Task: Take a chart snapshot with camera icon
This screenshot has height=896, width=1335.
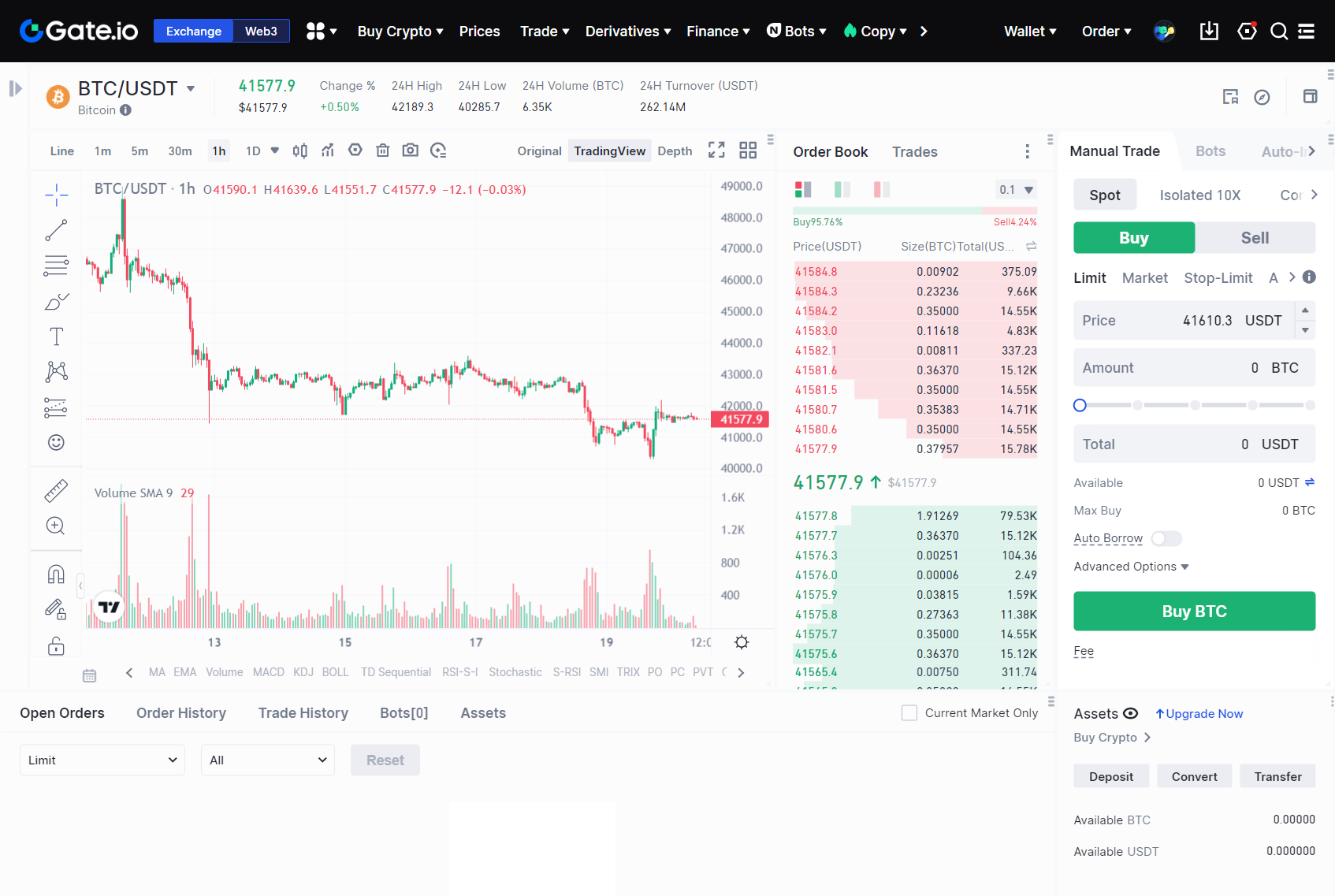Action: point(410,151)
